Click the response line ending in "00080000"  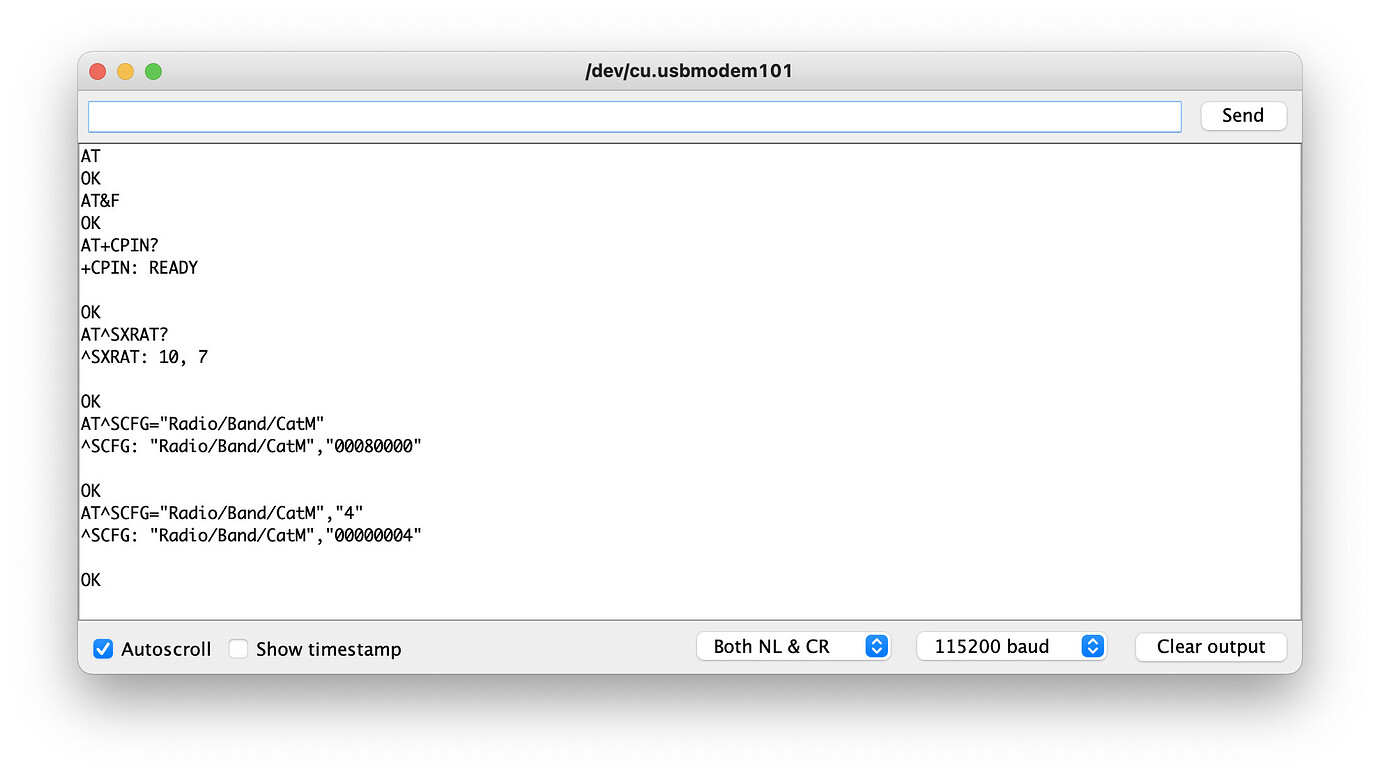click(252, 447)
